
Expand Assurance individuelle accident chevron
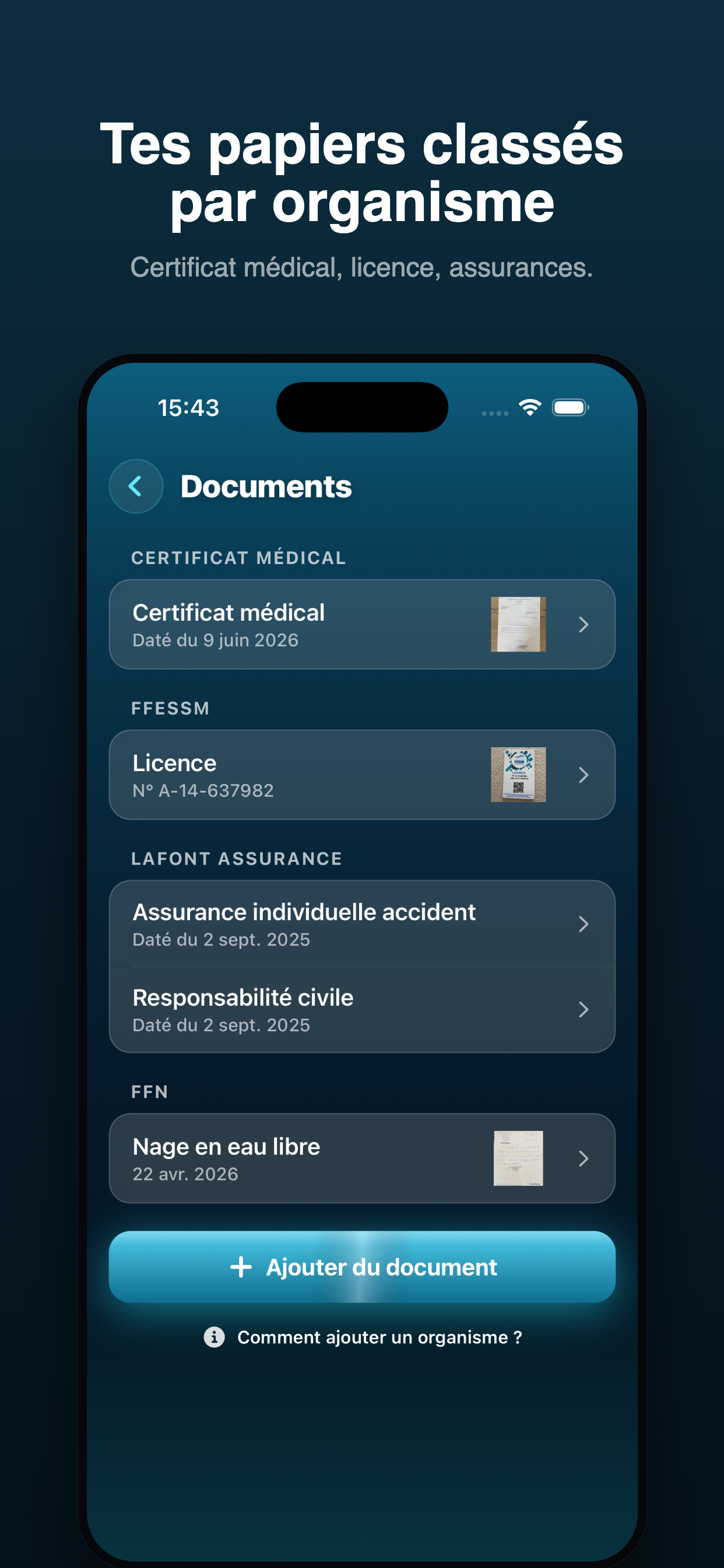coord(583,923)
